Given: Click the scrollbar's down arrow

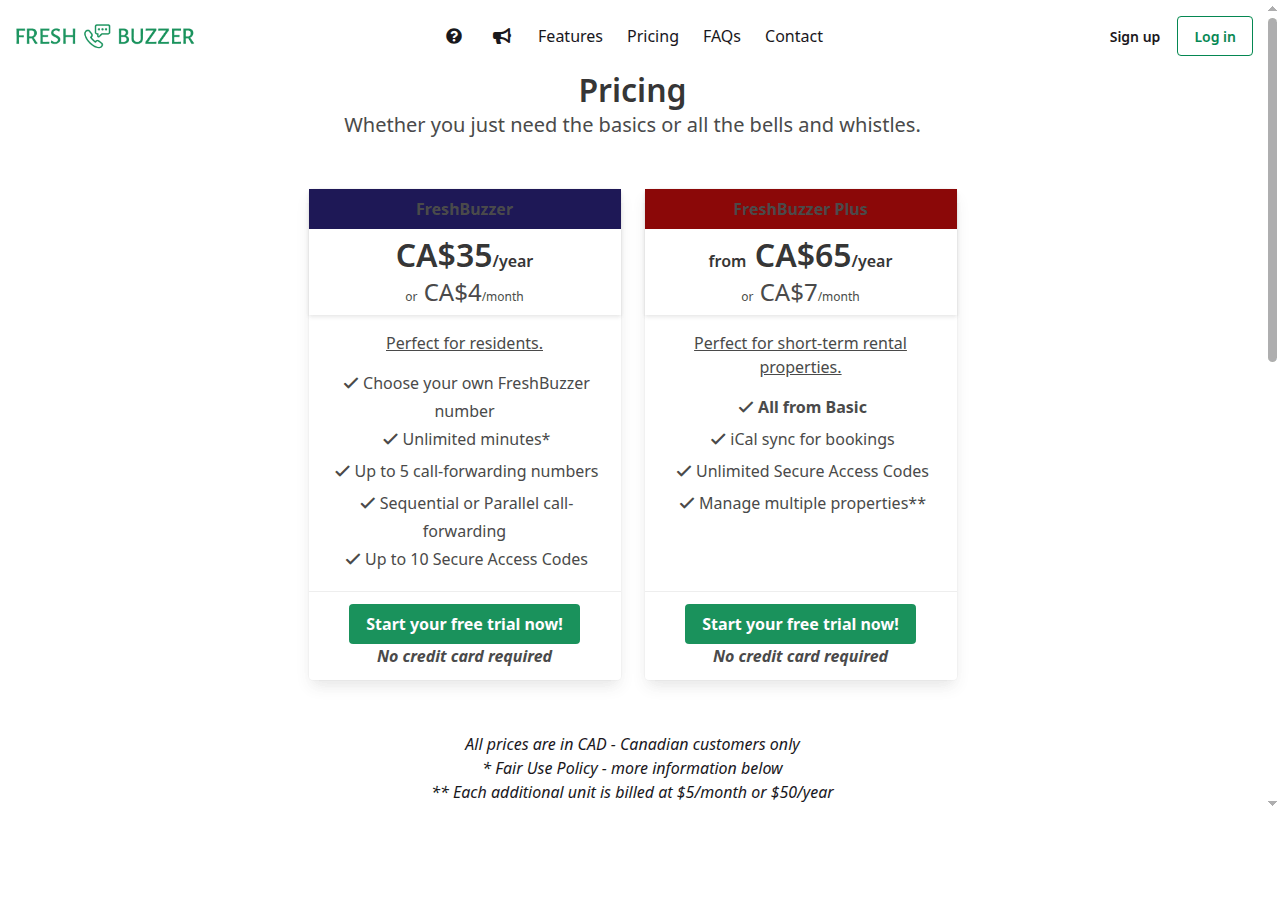Looking at the screenshot, I should point(1272,803).
